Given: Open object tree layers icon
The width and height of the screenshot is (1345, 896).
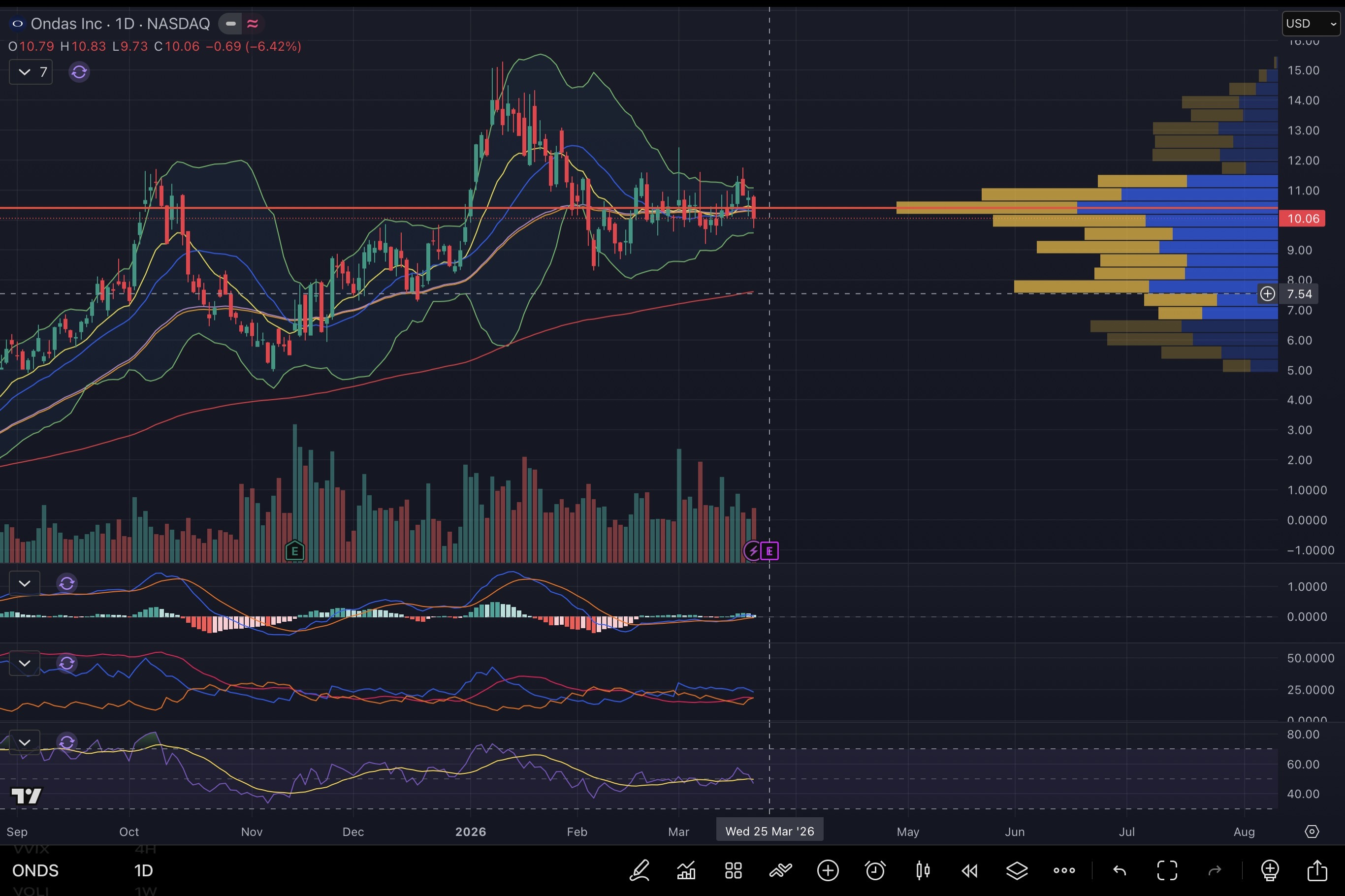Looking at the screenshot, I should pos(1017,870).
